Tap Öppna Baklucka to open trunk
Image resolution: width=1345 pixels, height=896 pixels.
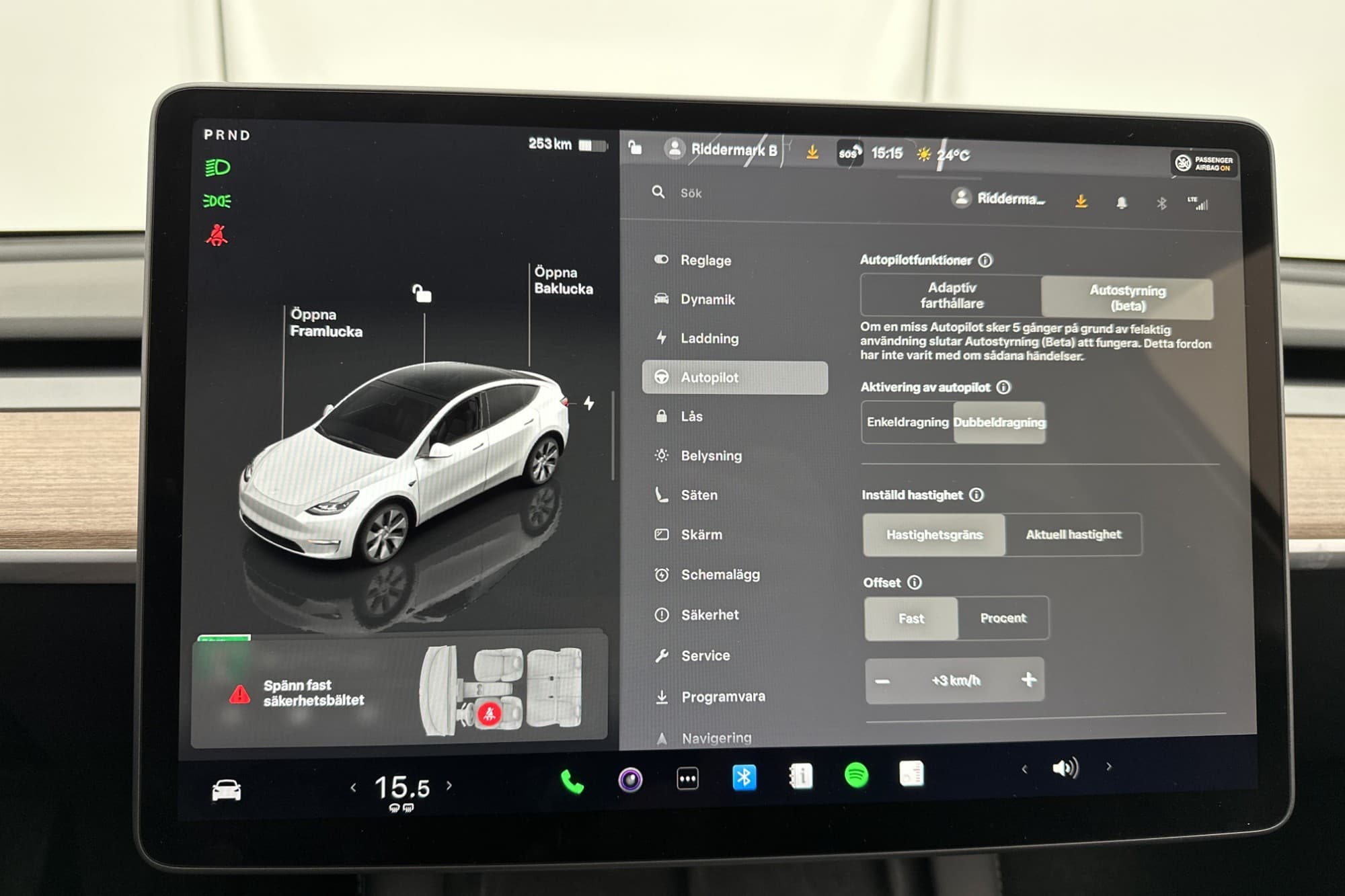point(564,280)
